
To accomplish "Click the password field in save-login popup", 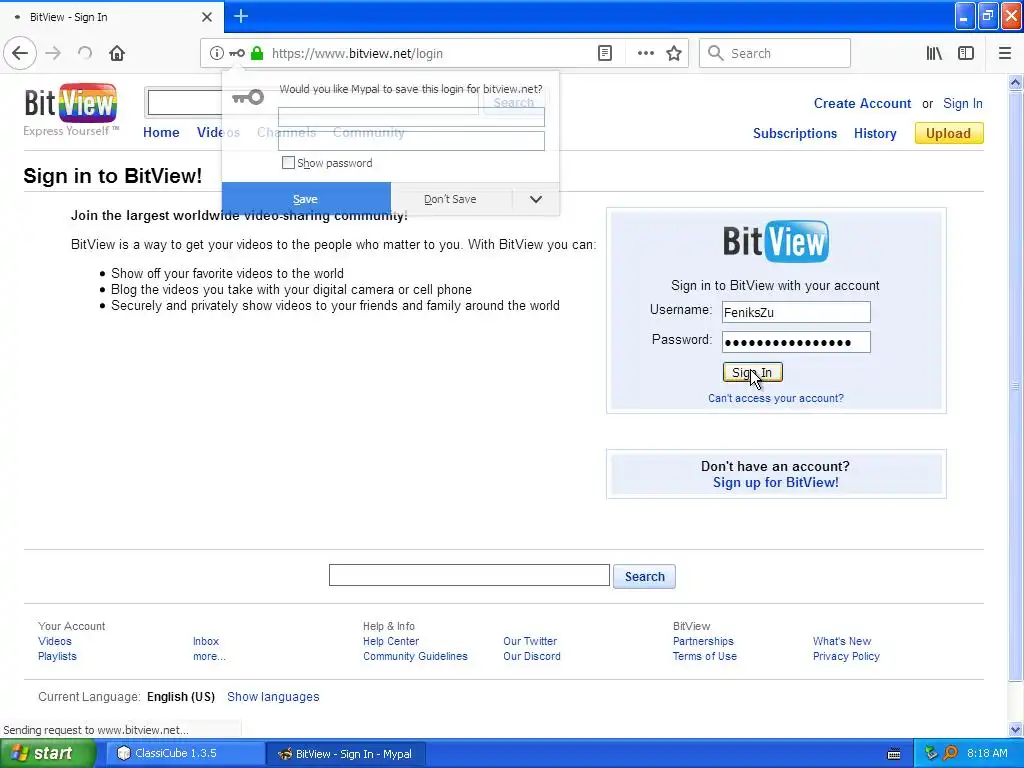I will pyautogui.click(x=411, y=140).
